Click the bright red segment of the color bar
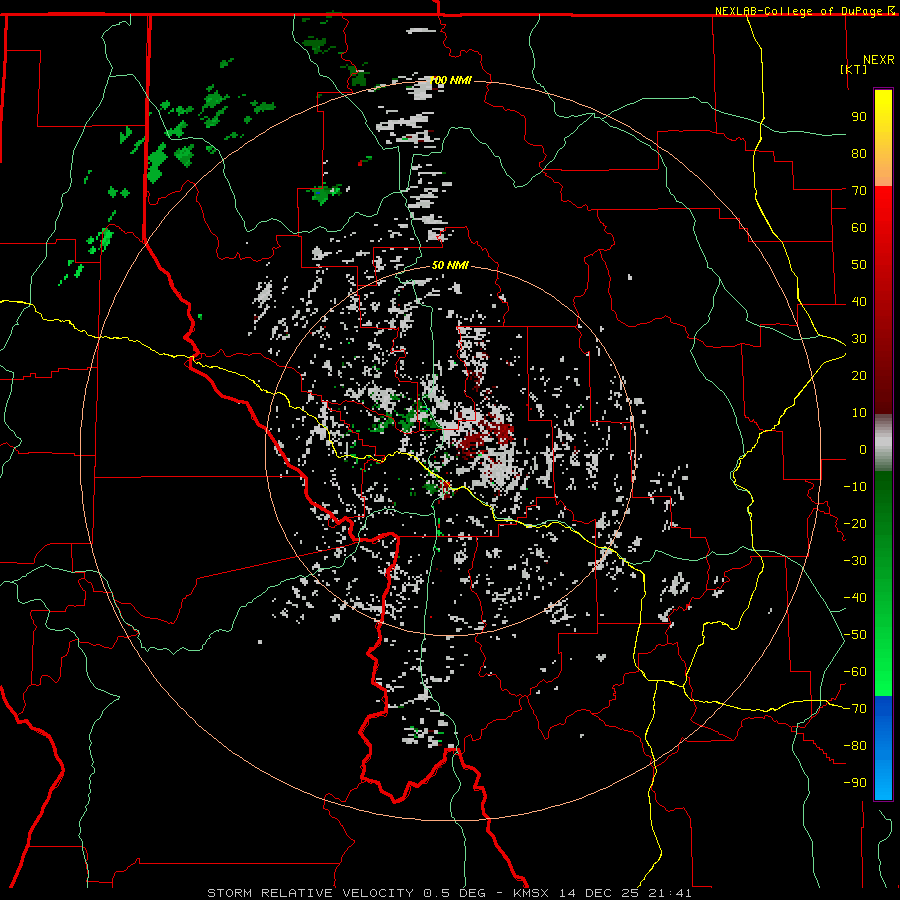The image size is (900, 900). click(883, 204)
